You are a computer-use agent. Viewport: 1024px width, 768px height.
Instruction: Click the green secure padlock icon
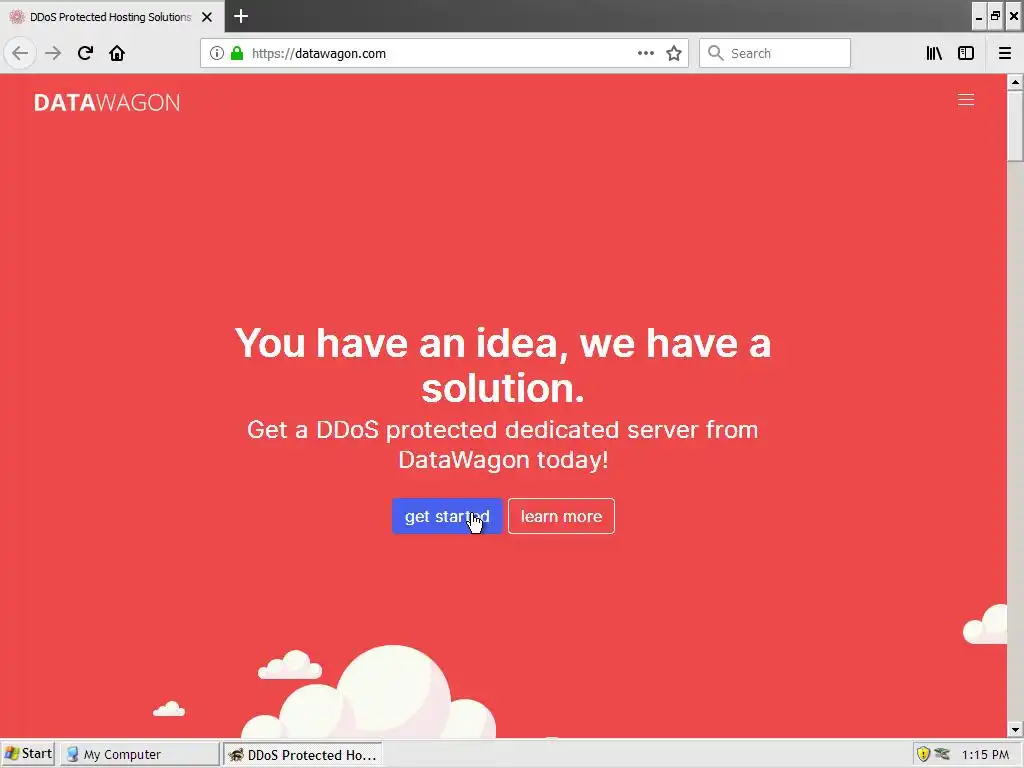pyautogui.click(x=237, y=53)
